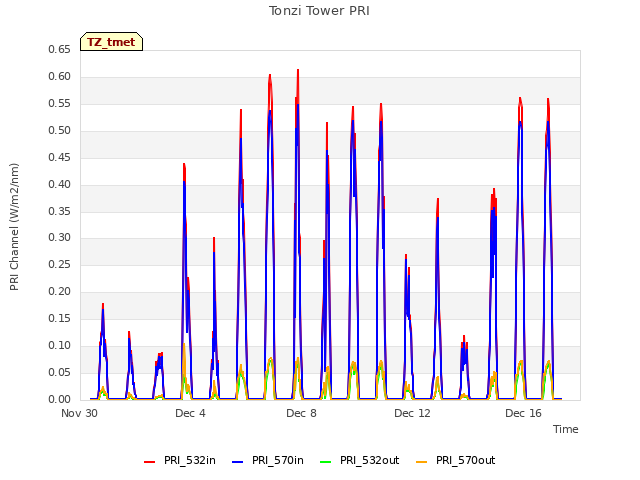Click the blue PRI_570in legend swatch
This screenshot has width=640, height=480.
point(237,462)
